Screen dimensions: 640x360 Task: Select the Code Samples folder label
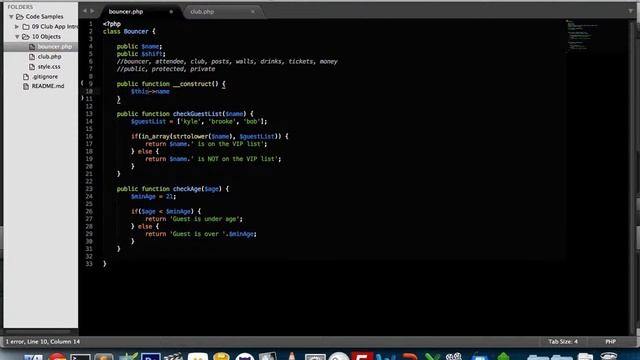44,17
